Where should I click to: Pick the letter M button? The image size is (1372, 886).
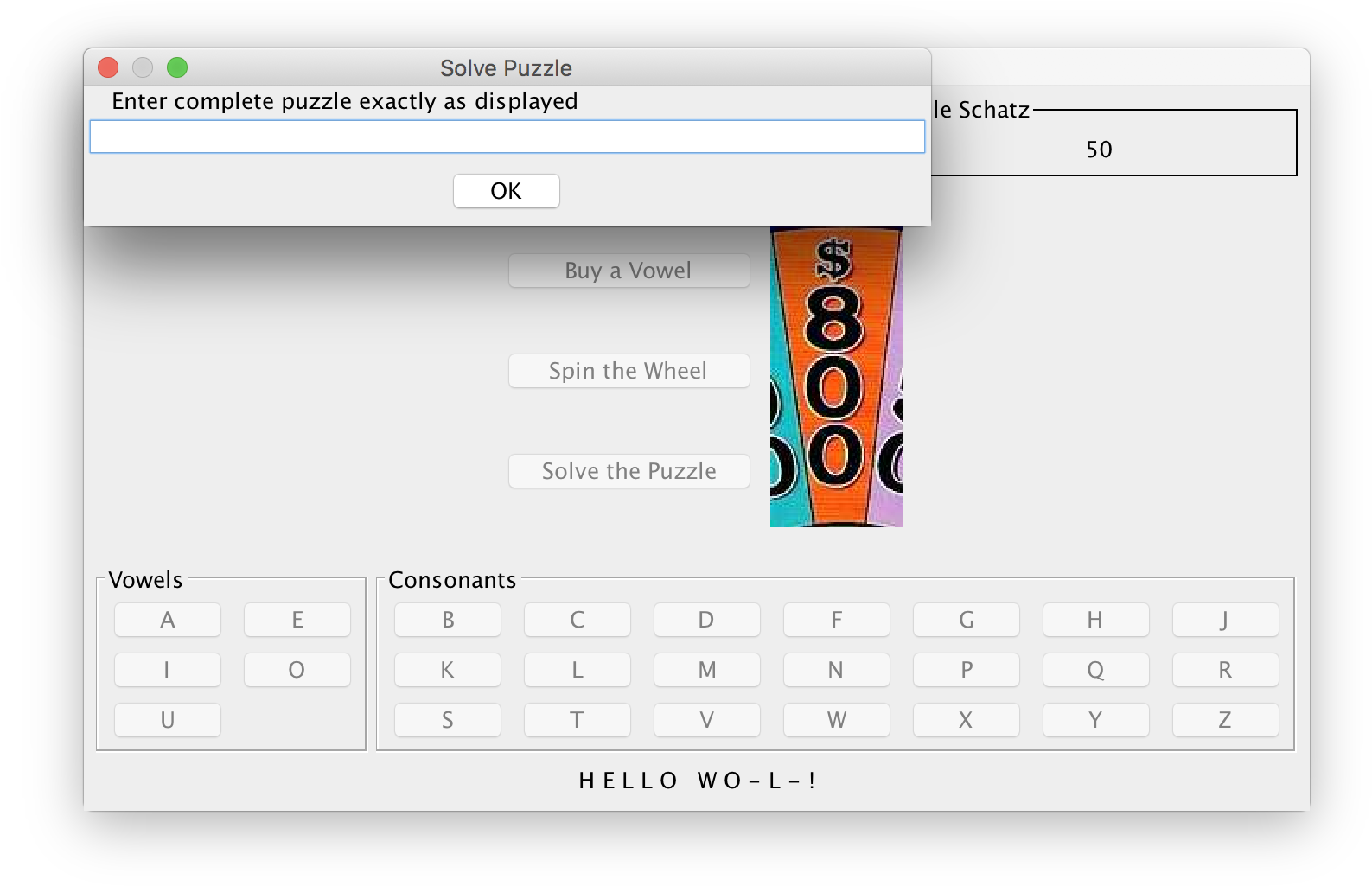coord(707,670)
